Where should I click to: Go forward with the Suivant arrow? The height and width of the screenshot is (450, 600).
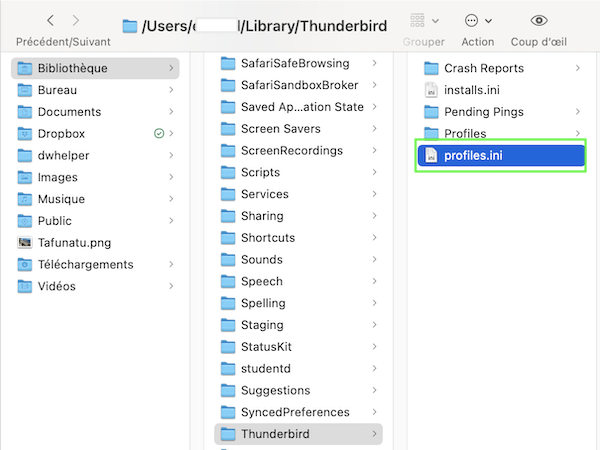pyautogui.click(x=76, y=20)
